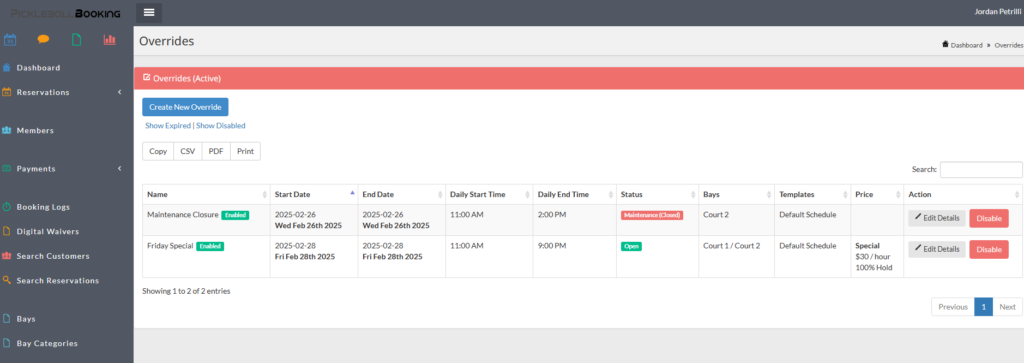Click Create New Override button
The image size is (1024, 363).
pos(185,107)
